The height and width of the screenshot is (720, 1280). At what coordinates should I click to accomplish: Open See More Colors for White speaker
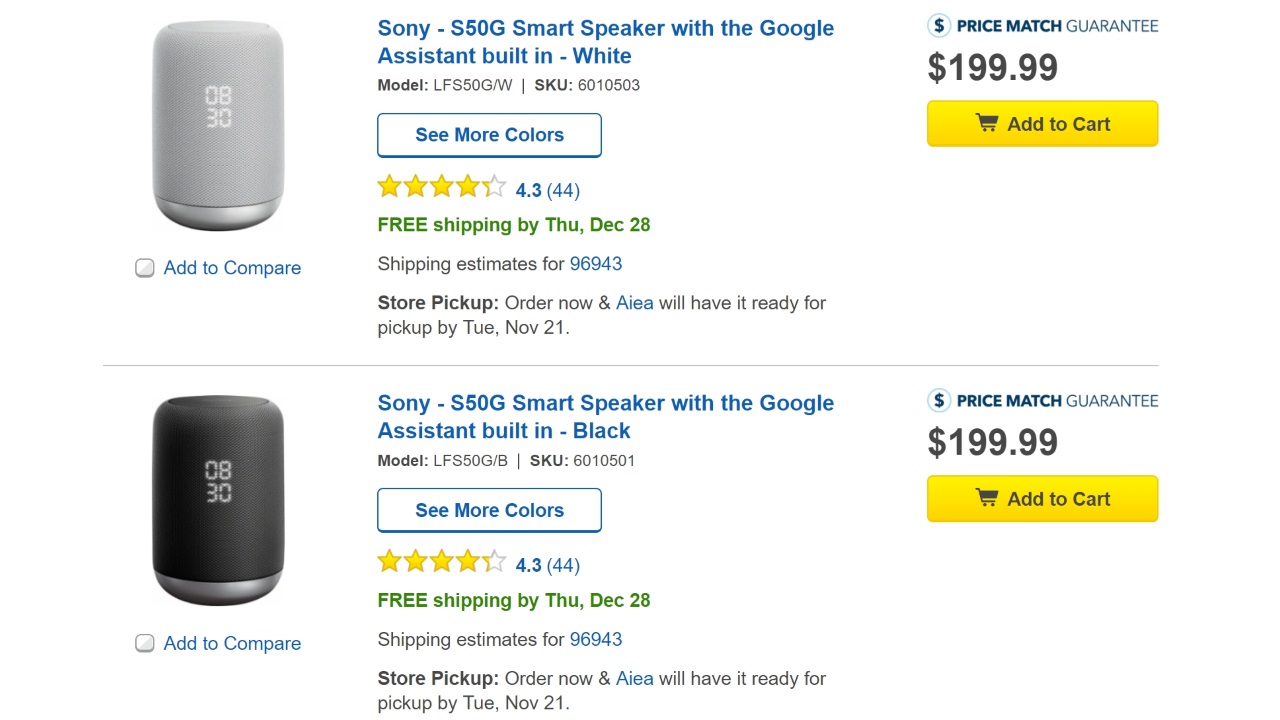(x=489, y=135)
